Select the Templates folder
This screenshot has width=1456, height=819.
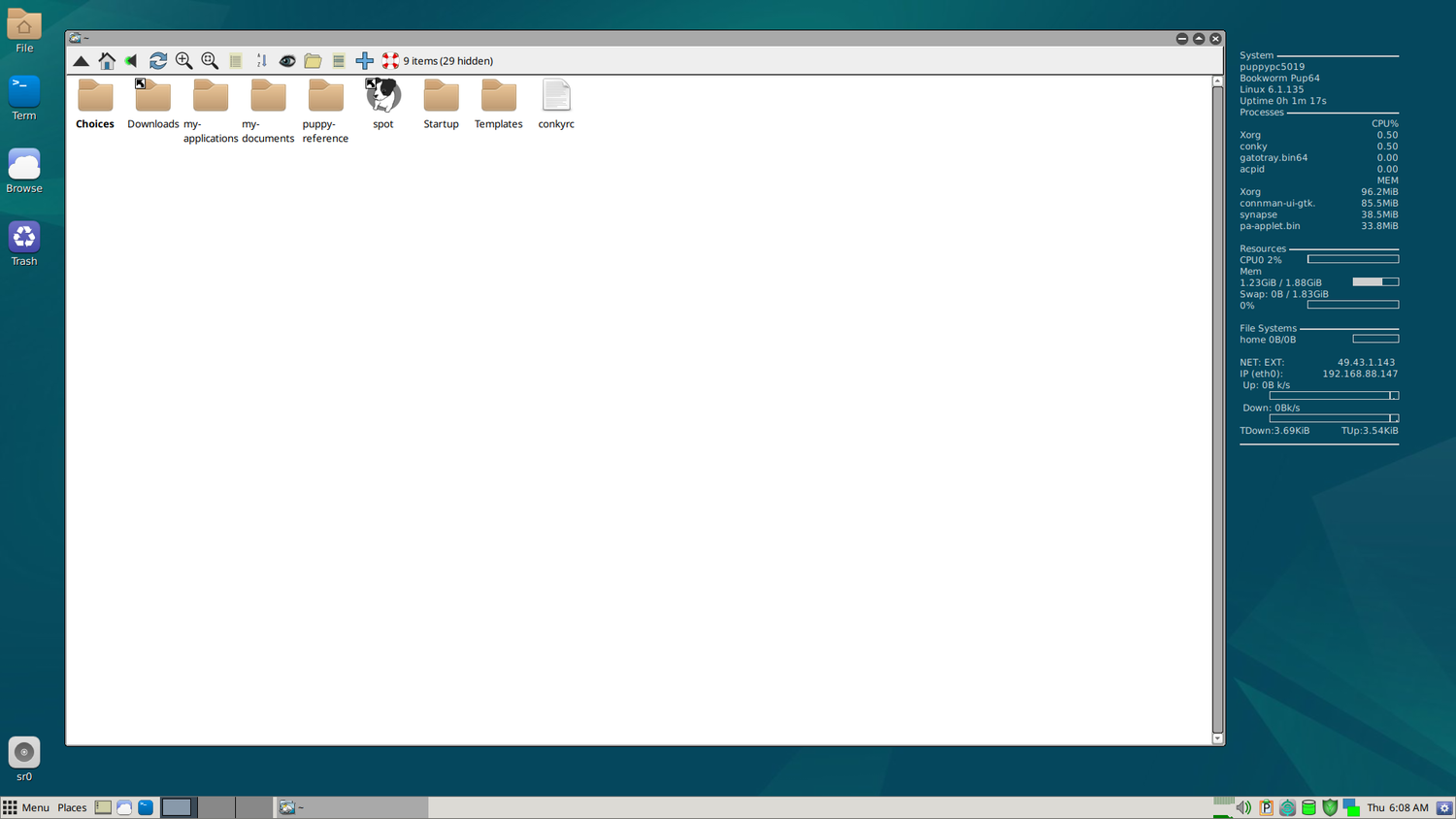(499, 104)
